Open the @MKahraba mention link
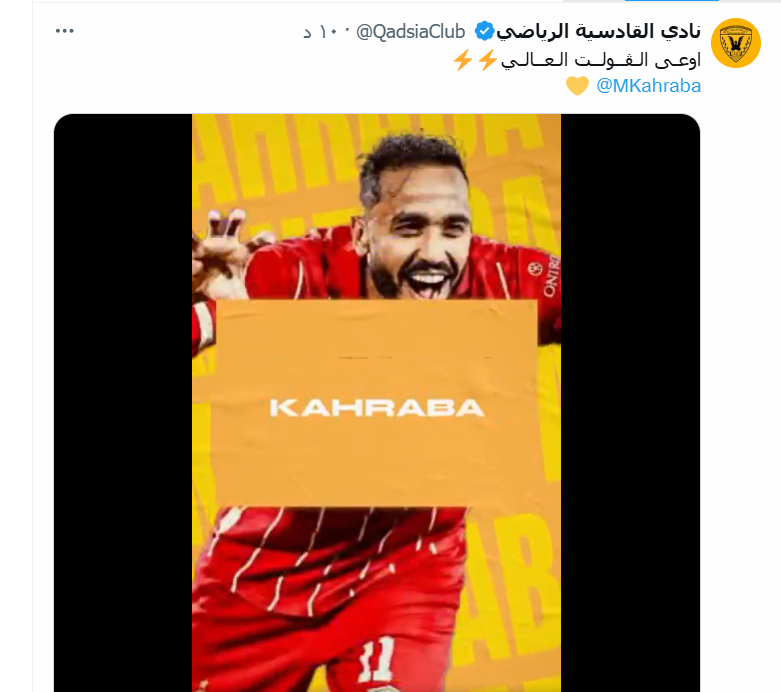This screenshot has width=781, height=692. click(649, 86)
